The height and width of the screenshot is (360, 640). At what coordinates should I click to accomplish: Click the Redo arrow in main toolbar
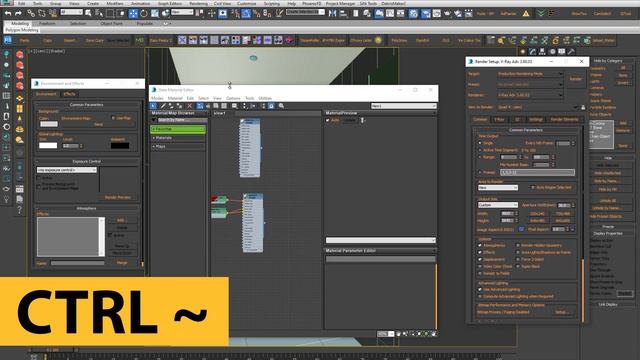(x=18, y=13)
